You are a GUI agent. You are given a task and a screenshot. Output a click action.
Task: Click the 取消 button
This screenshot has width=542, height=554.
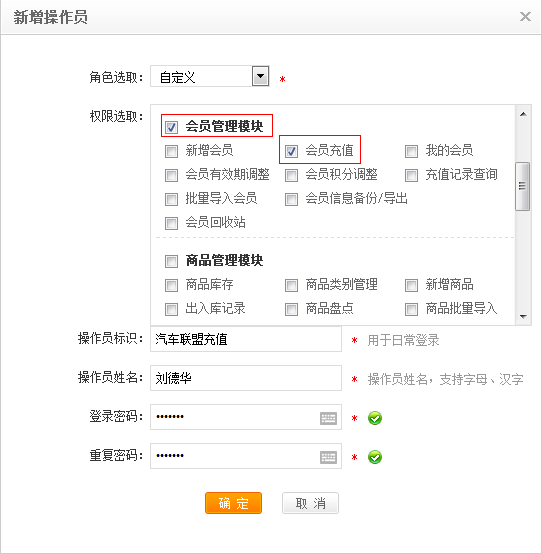point(310,503)
